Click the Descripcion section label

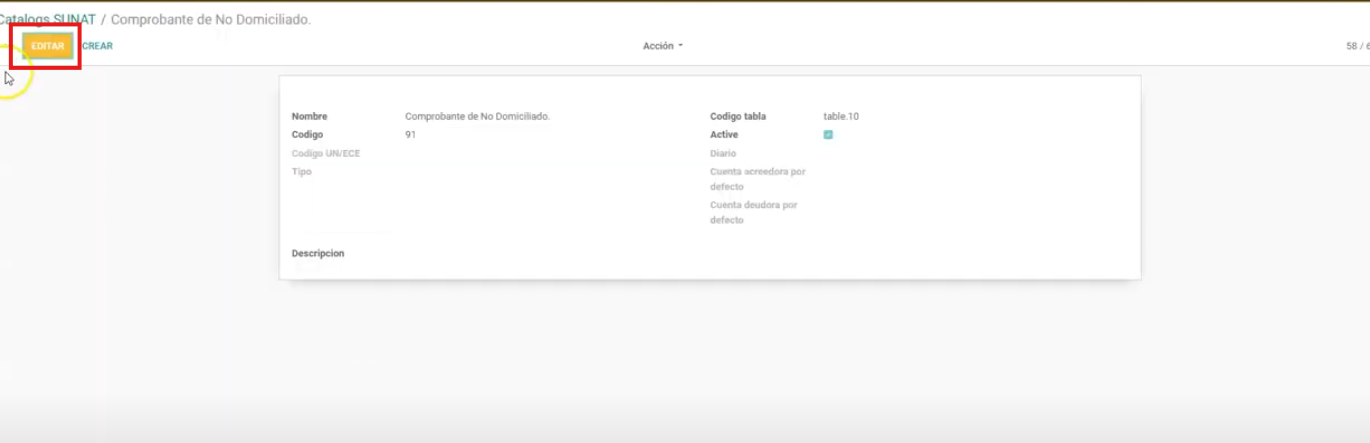pyautogui.click(x=317, y=254)
